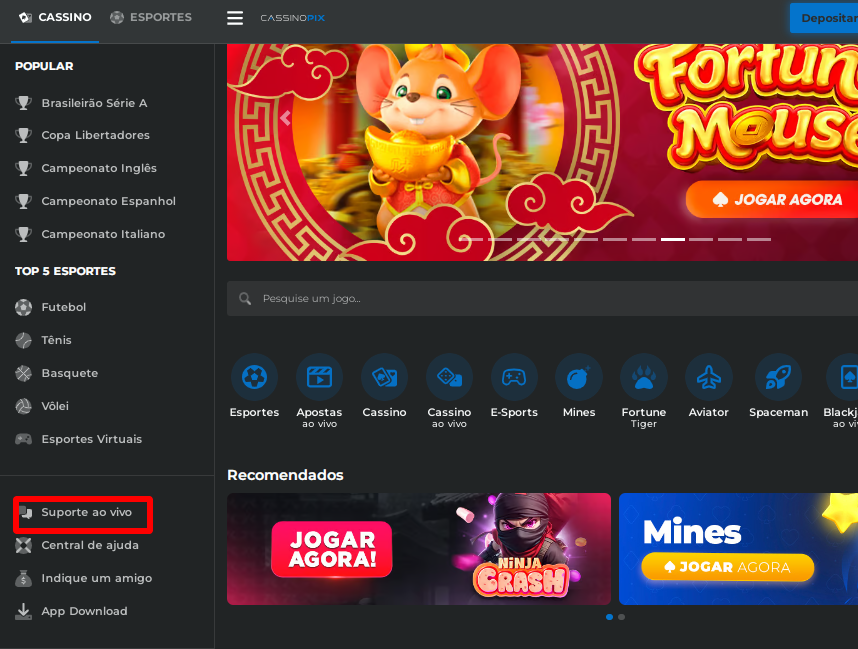Show previous banner with left arrow

(285, 118)
